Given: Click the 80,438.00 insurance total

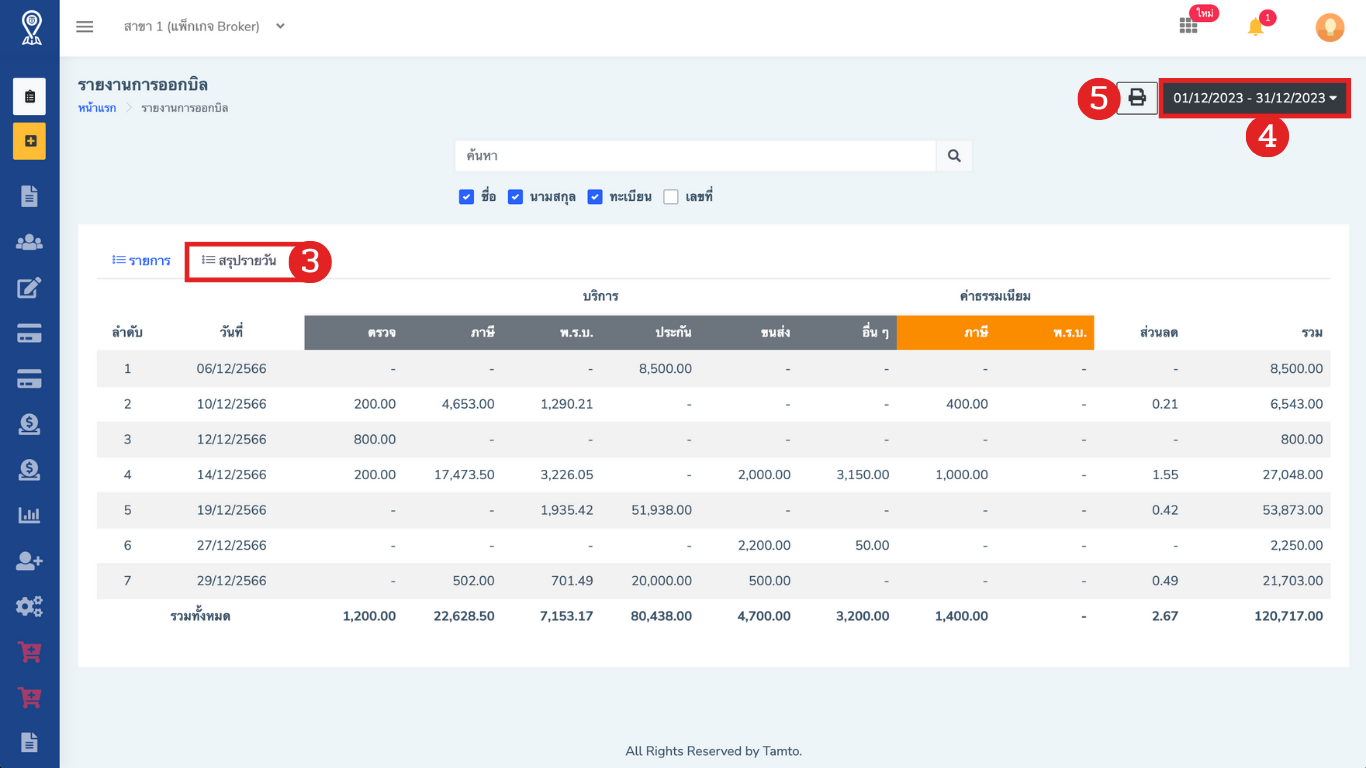Looking at the screenshot, I should click(x=661, y=616).
